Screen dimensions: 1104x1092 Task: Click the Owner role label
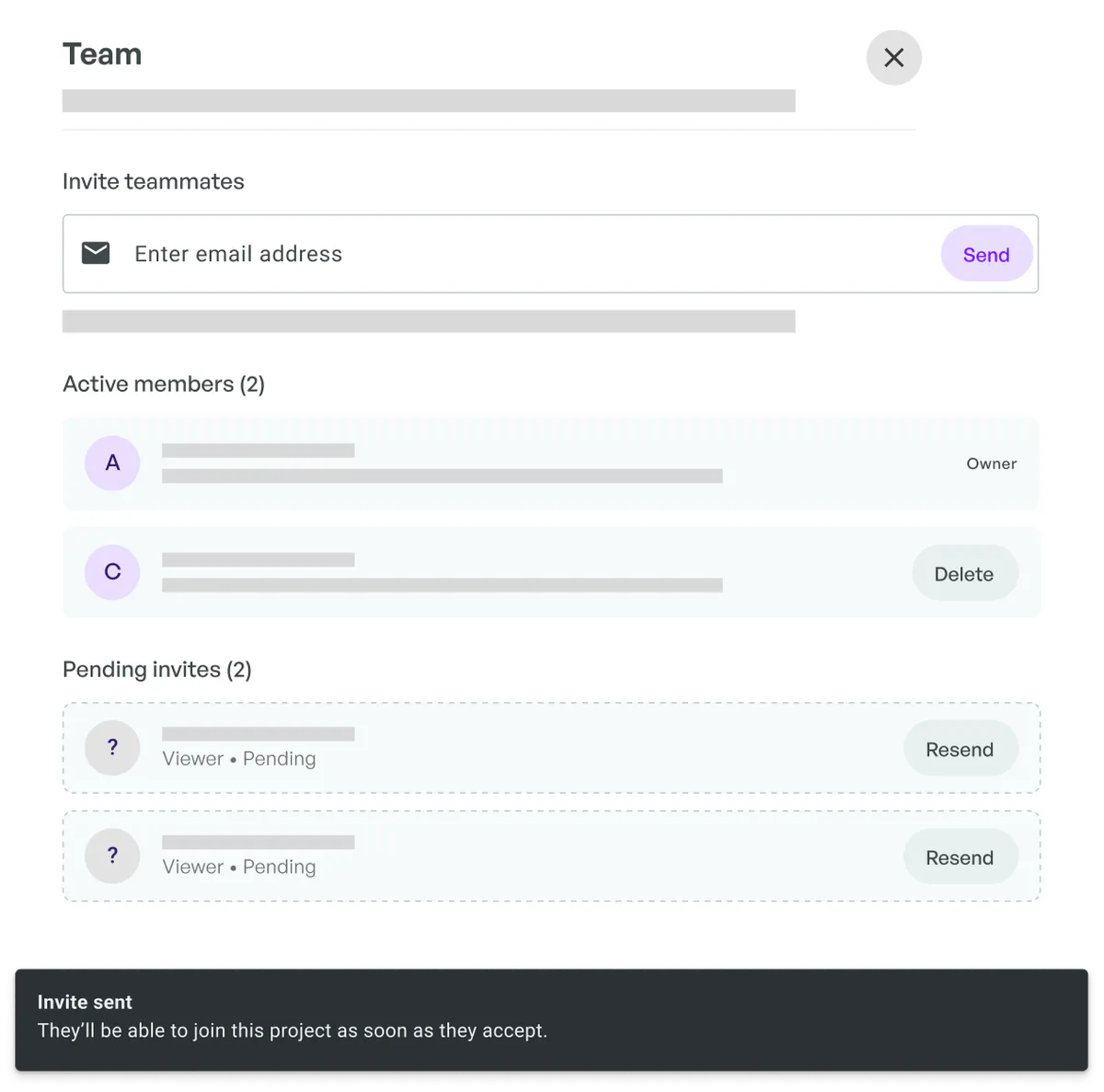point(991,463)
